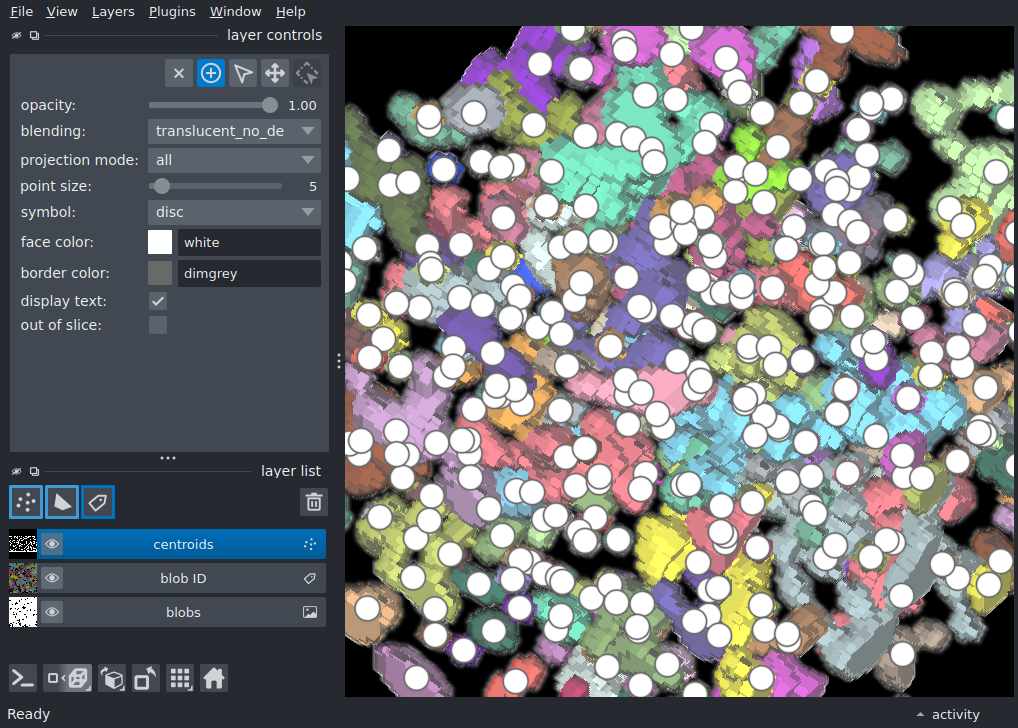Float the layer list panel

[34, 471]
